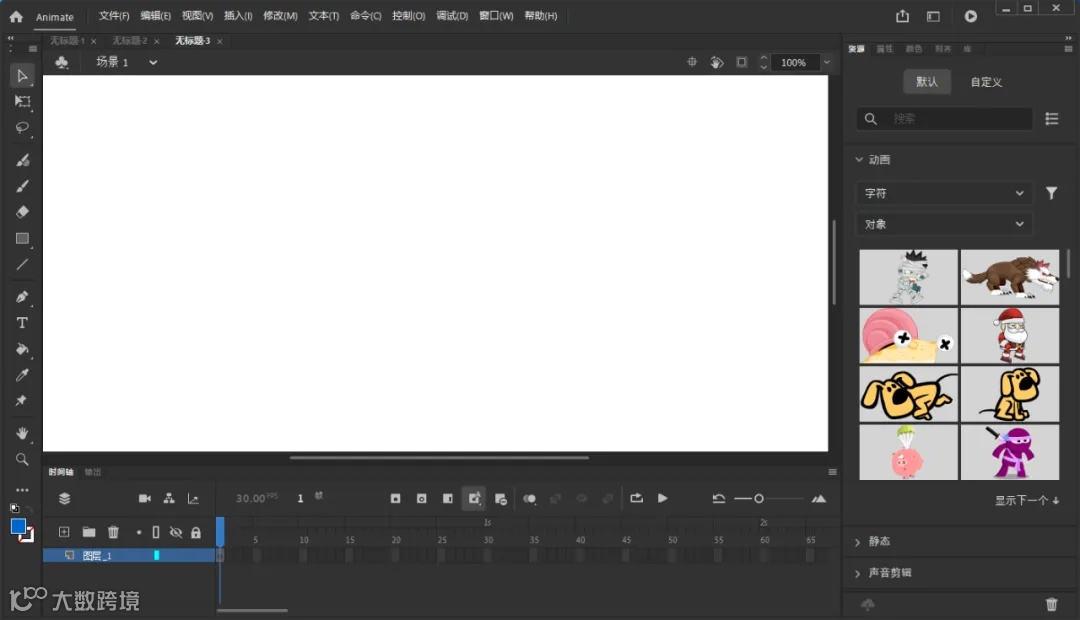1080x620 pixels.
Task: Expand the 声音剪辑 assets section
Action: tap(858, 573)
